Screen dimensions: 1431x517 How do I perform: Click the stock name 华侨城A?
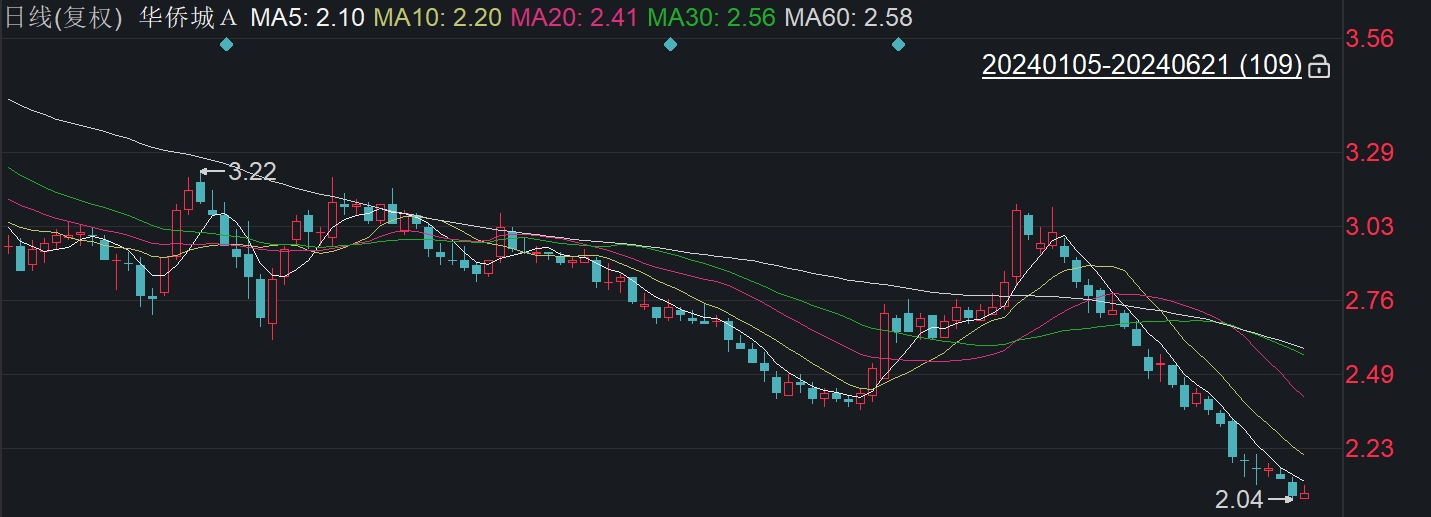[x=189, y=17]
